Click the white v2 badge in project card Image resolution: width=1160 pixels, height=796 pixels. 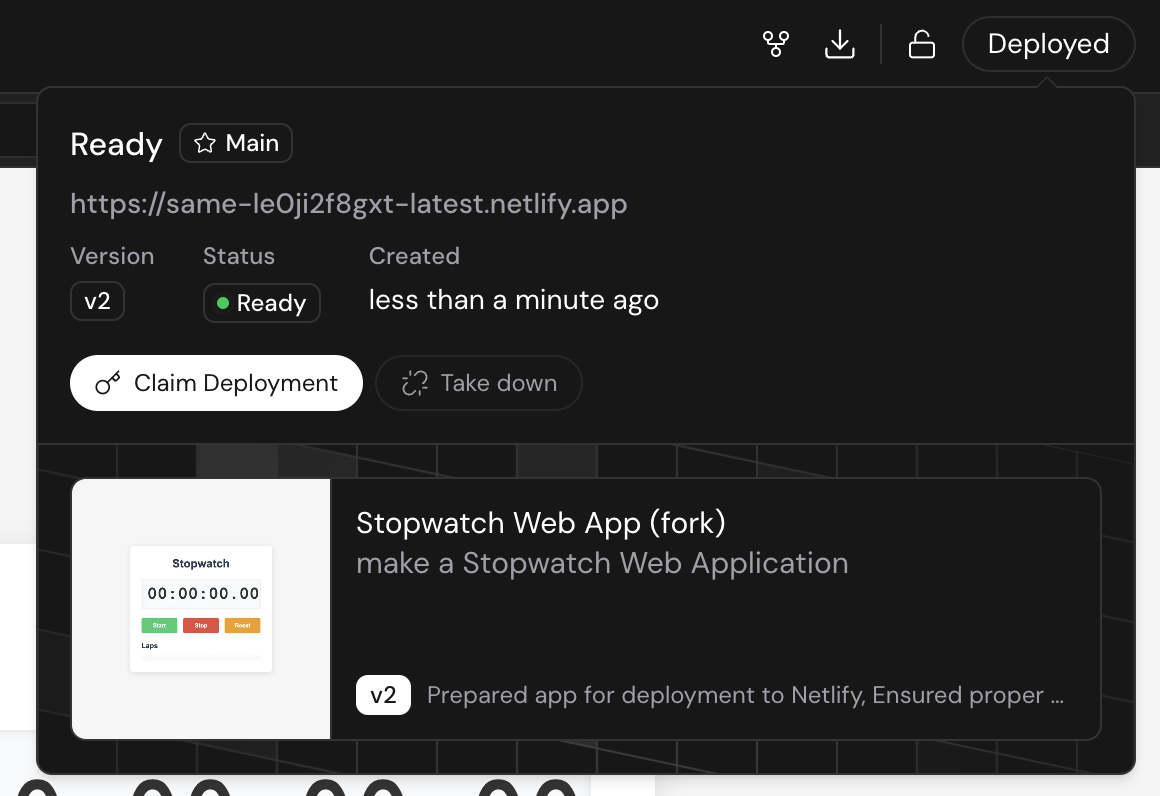click(383, 695)
